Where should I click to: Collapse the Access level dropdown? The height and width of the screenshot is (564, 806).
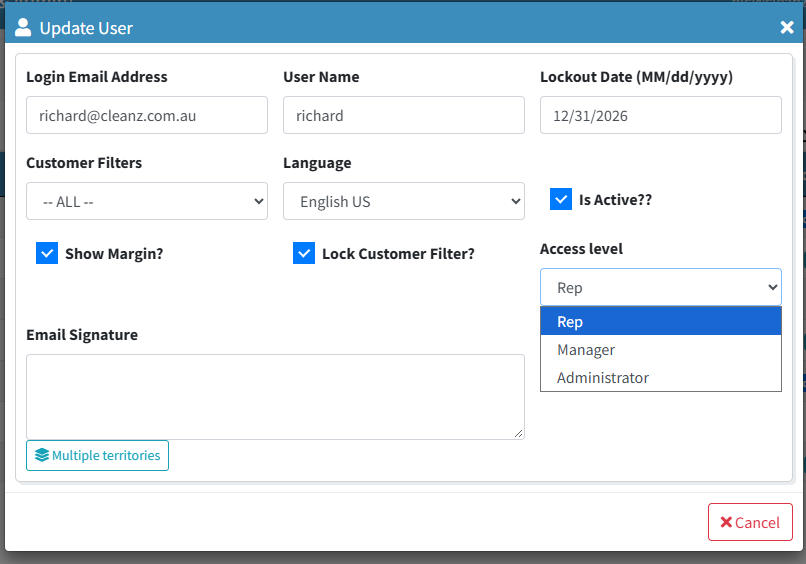tap(661, 287)
